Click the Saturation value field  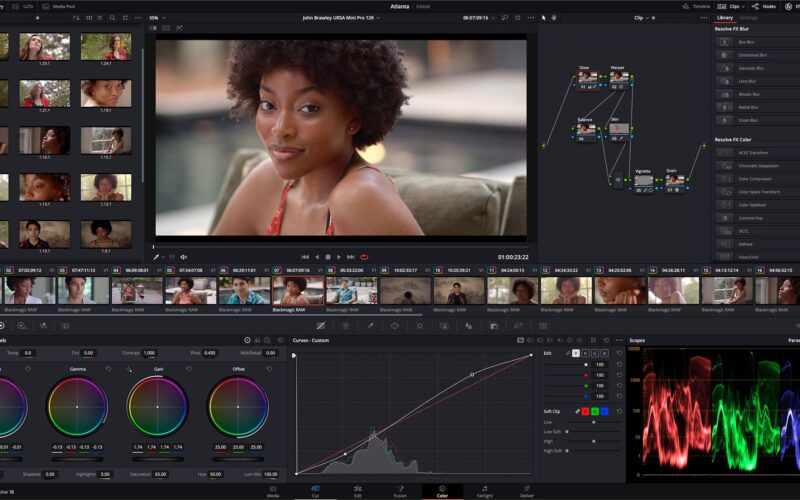click(160, 474)
